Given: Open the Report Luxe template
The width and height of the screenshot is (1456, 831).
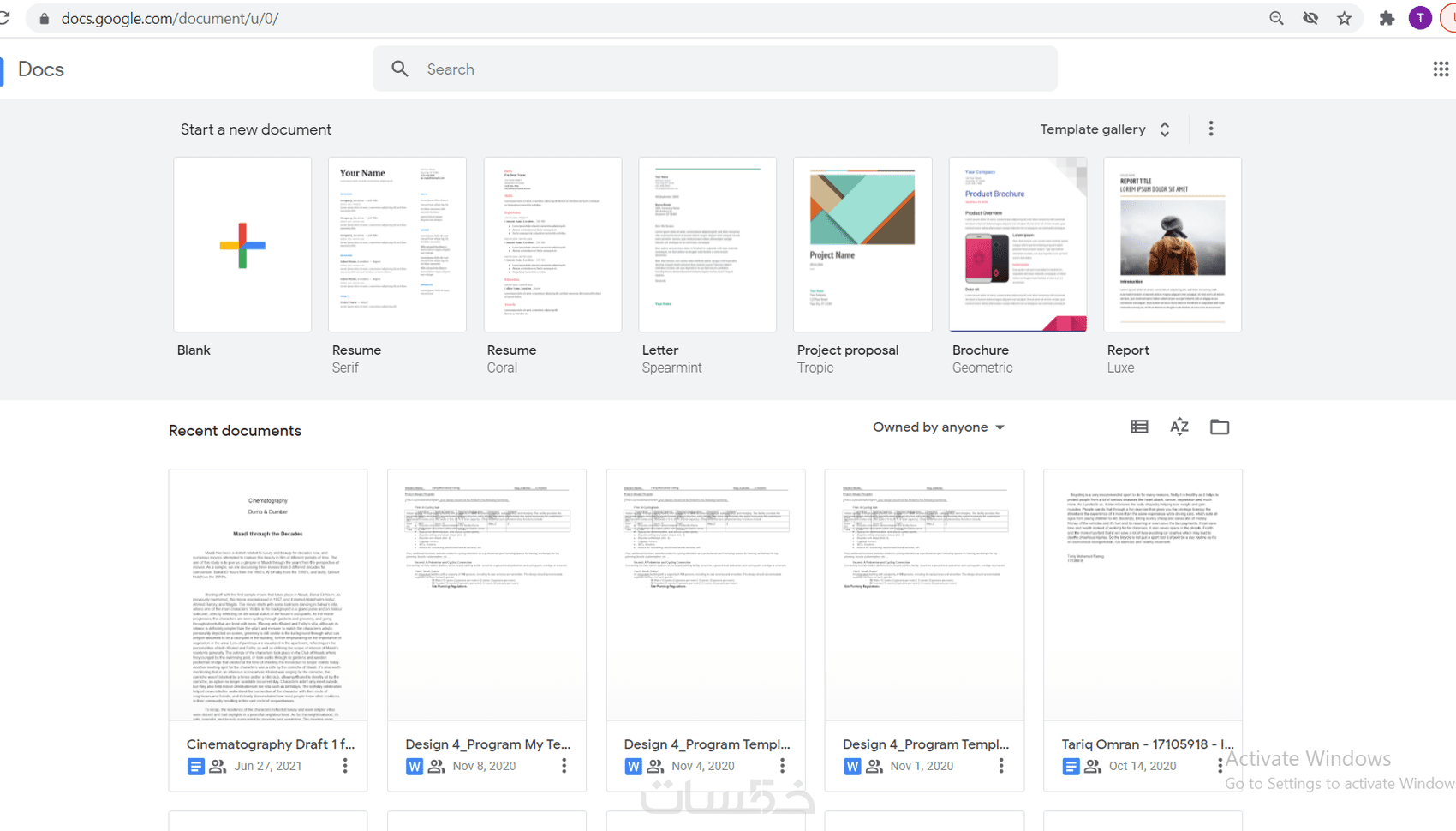Looking at the screenshot, I should click(1173, 244).
